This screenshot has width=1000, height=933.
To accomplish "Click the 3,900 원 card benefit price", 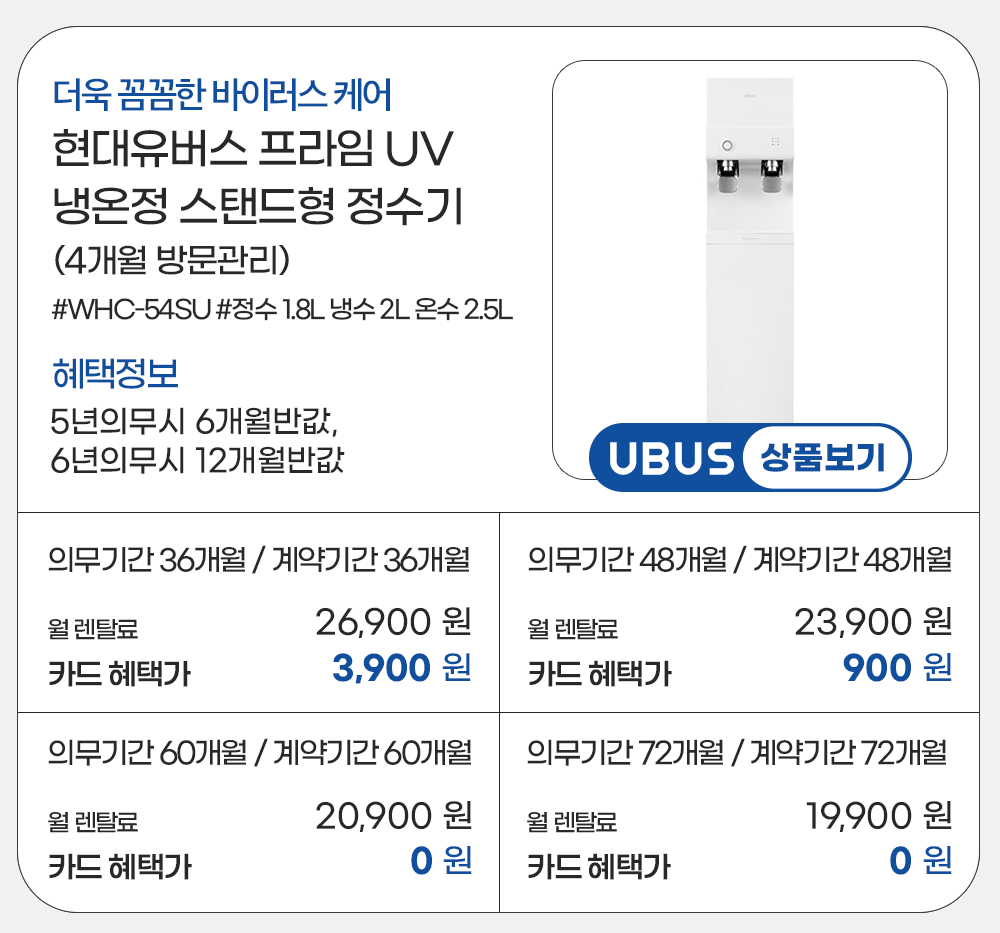I will (401, 667).
